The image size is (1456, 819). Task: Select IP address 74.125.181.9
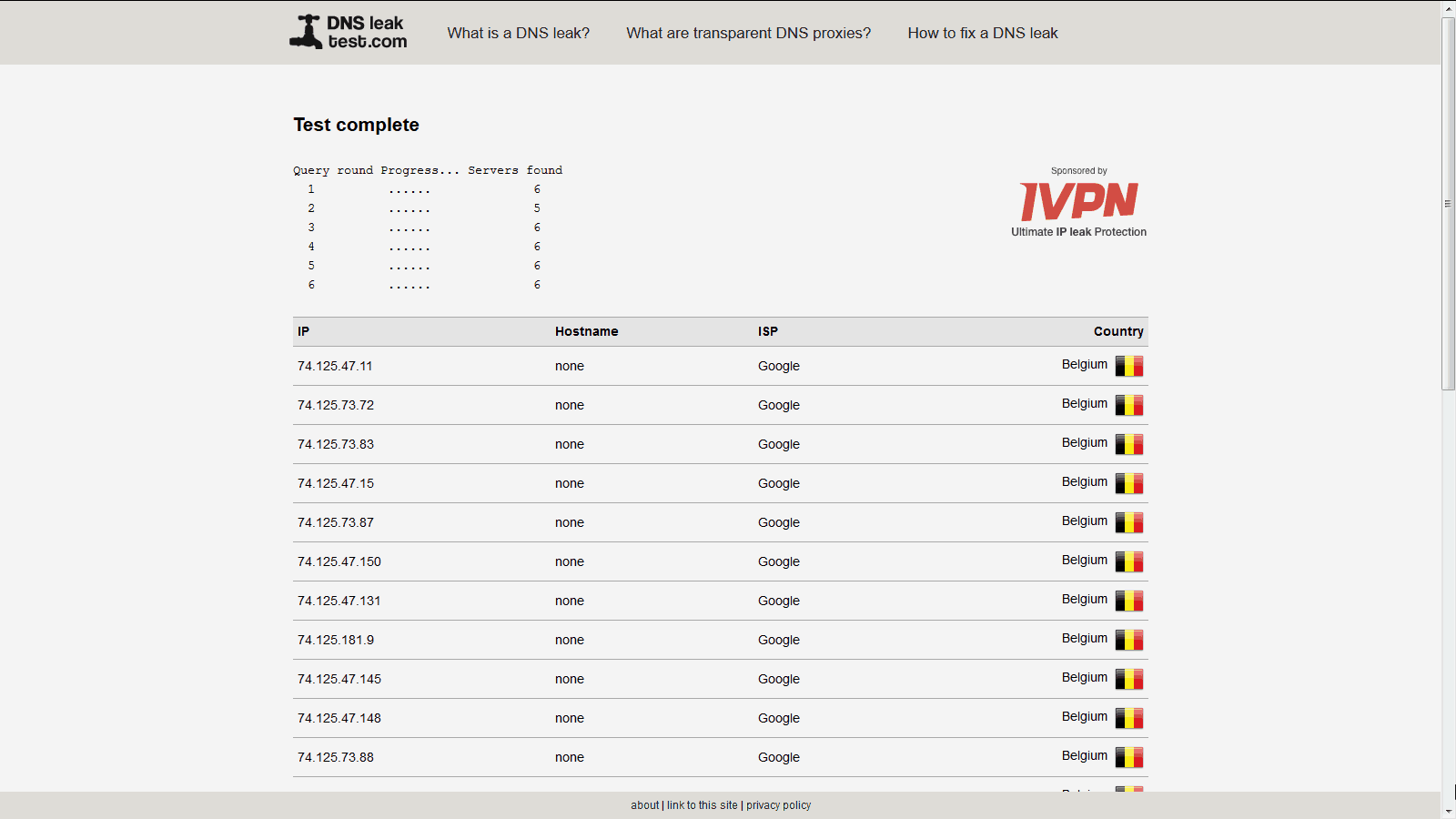(x=336, y=640)
